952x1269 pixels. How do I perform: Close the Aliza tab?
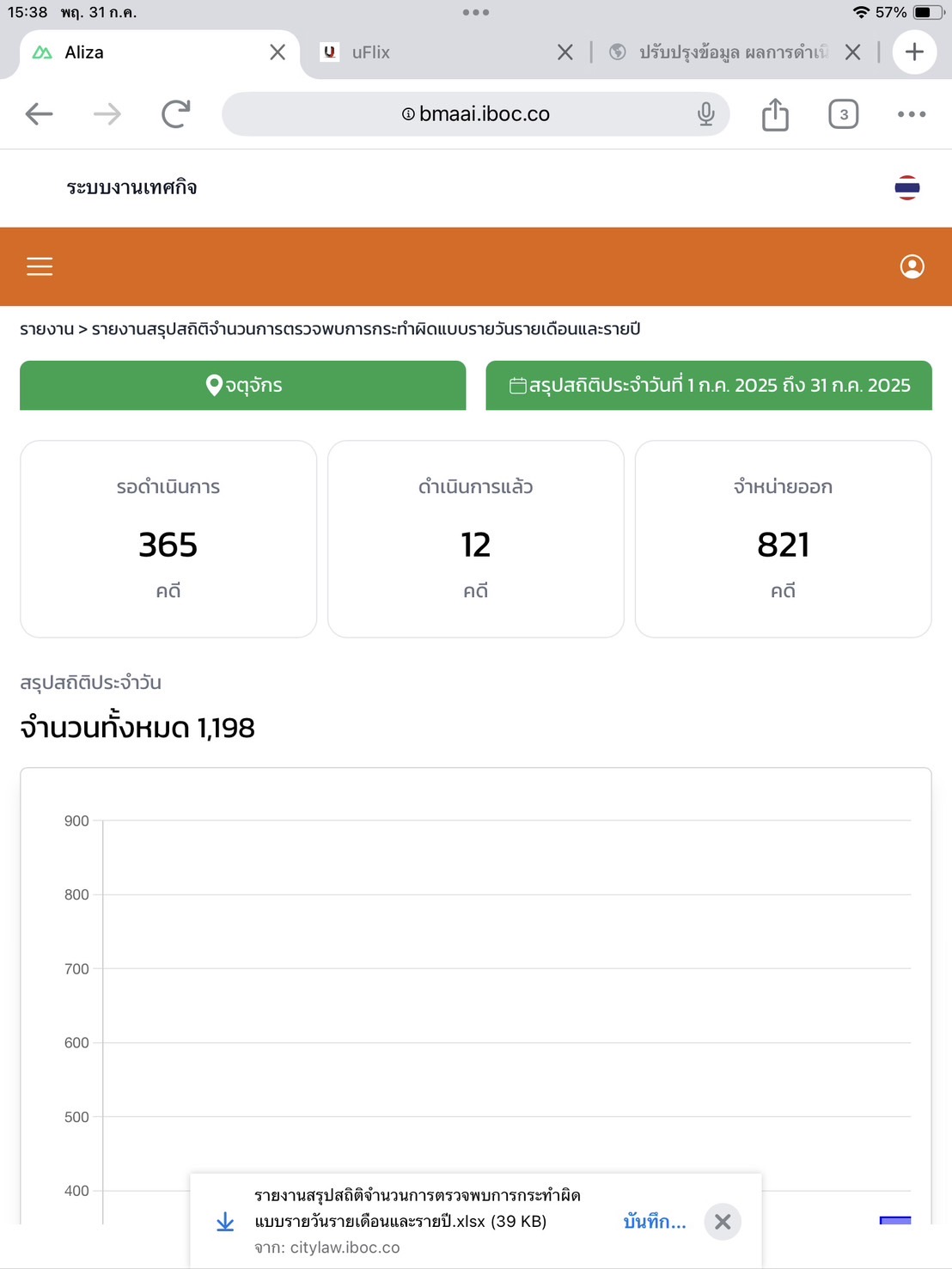pos(278,52)
